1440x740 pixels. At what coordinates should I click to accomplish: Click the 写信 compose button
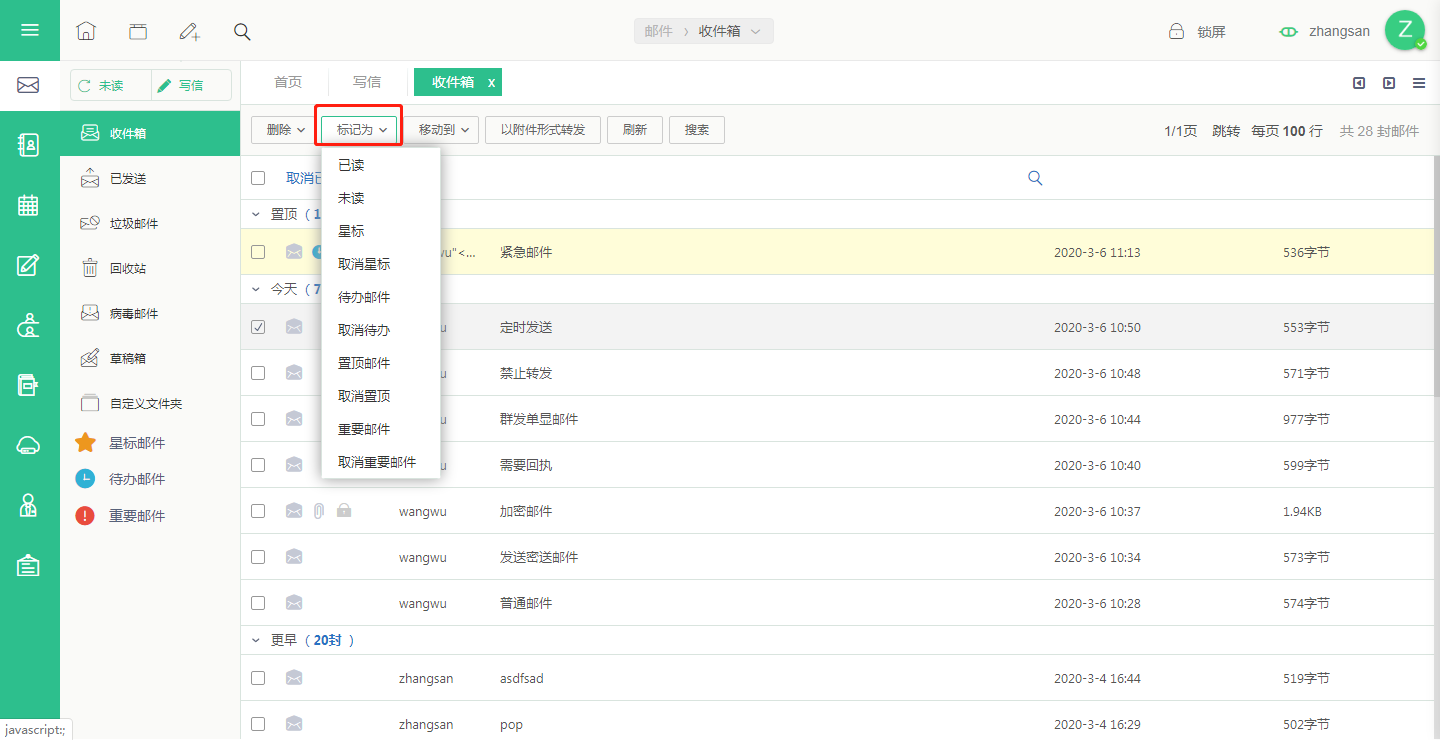point(191,86)
